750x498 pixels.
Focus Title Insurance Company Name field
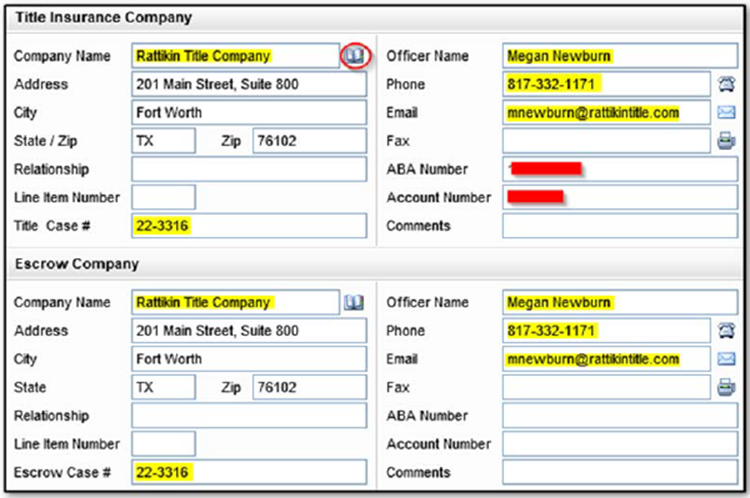[235, 56]
